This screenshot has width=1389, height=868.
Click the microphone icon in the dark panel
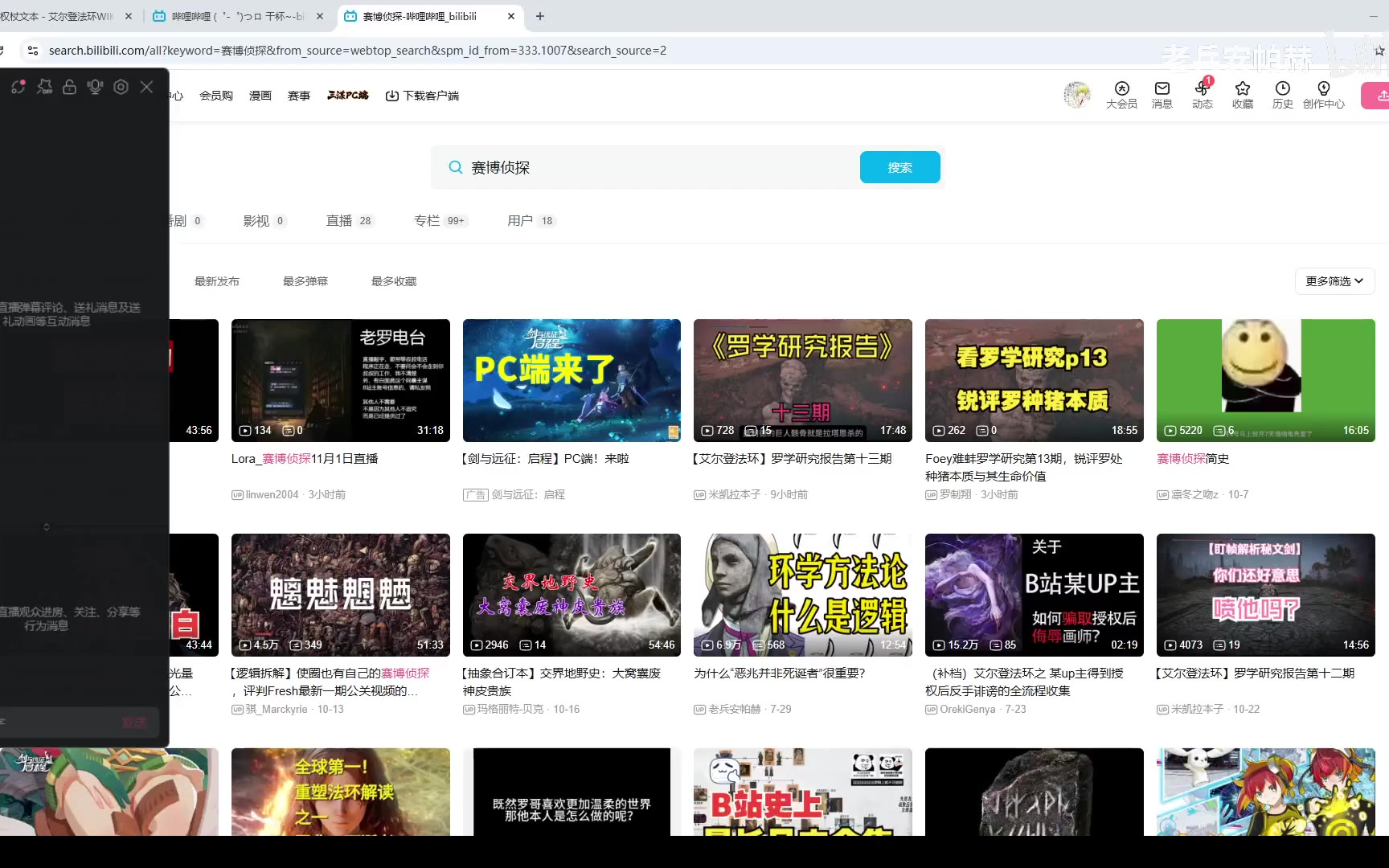95,87
